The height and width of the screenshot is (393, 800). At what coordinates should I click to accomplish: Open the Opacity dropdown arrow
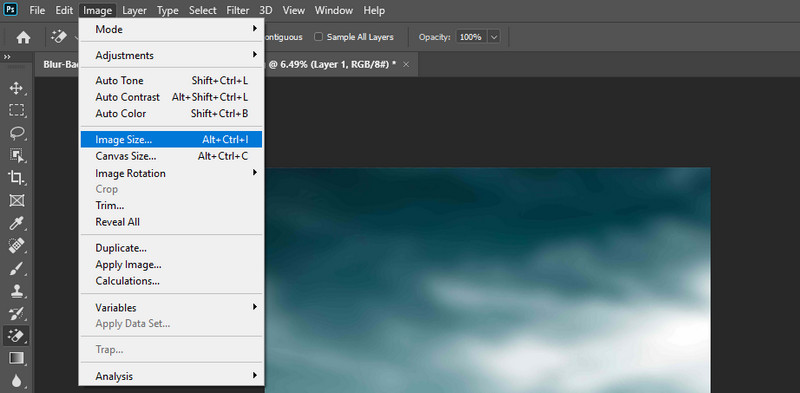pyautogui.click(x=494, y=37)
